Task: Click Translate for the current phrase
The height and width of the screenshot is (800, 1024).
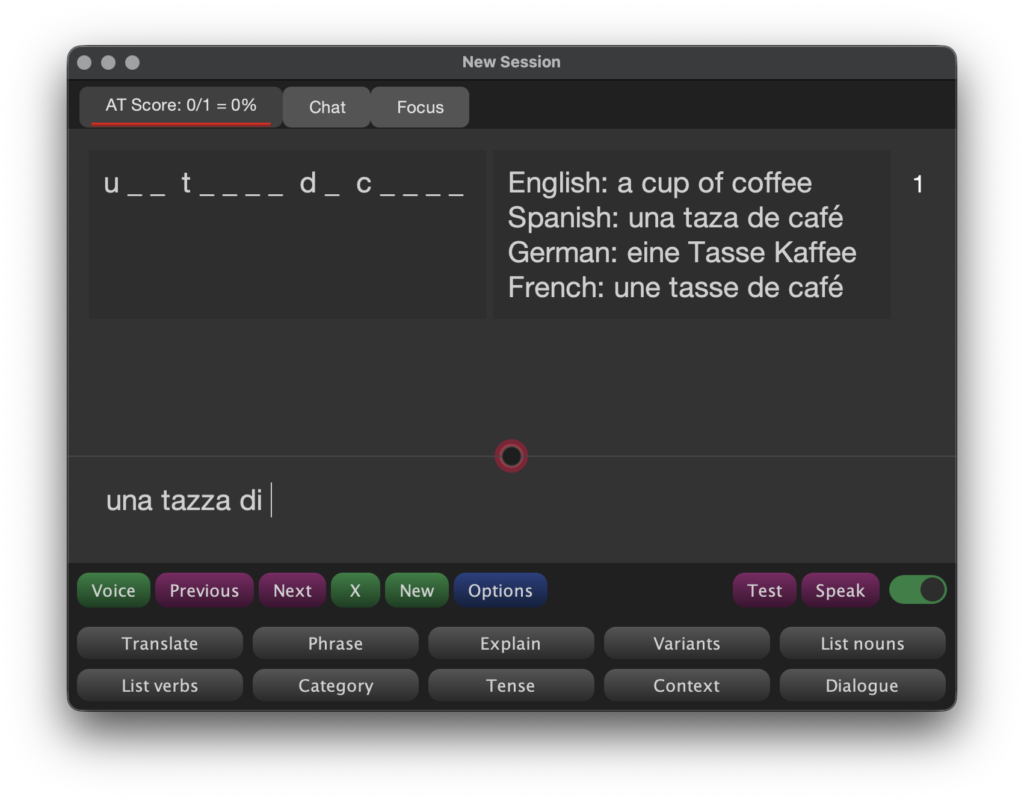Action: click(x=159, y=643)
